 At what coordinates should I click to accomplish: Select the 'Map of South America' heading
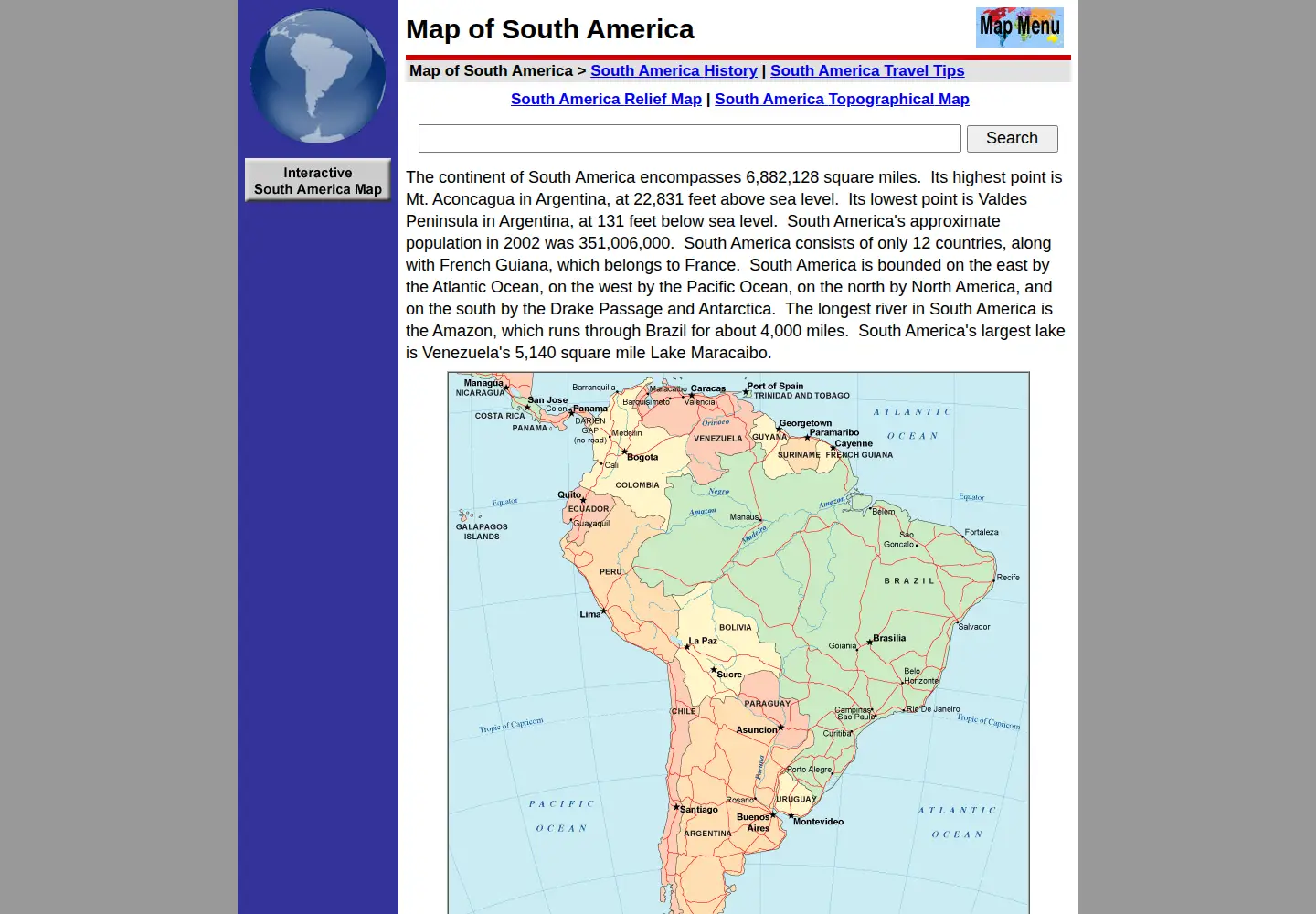coord(550,29)
